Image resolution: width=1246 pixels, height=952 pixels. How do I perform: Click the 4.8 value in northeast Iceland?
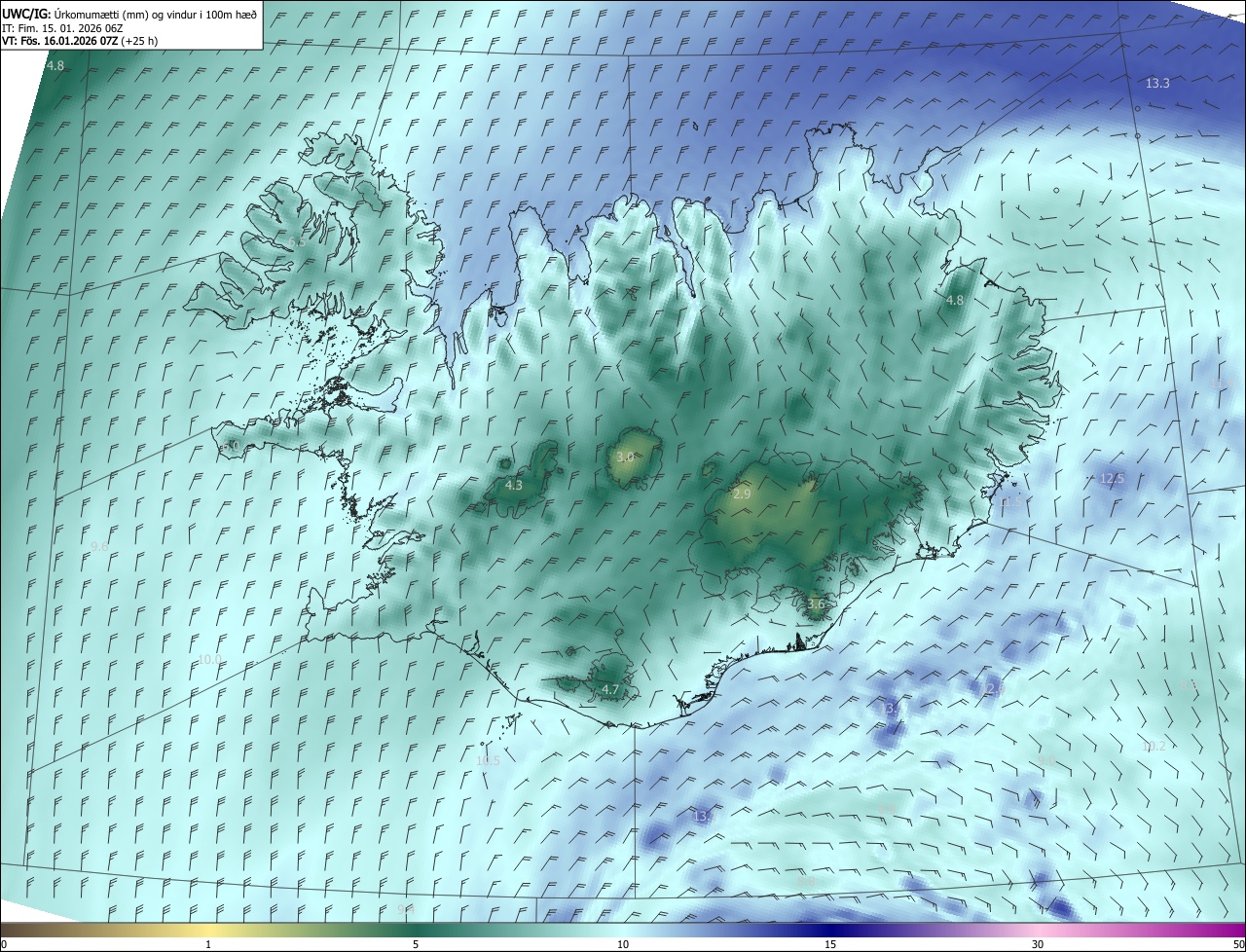pos(955,301)
